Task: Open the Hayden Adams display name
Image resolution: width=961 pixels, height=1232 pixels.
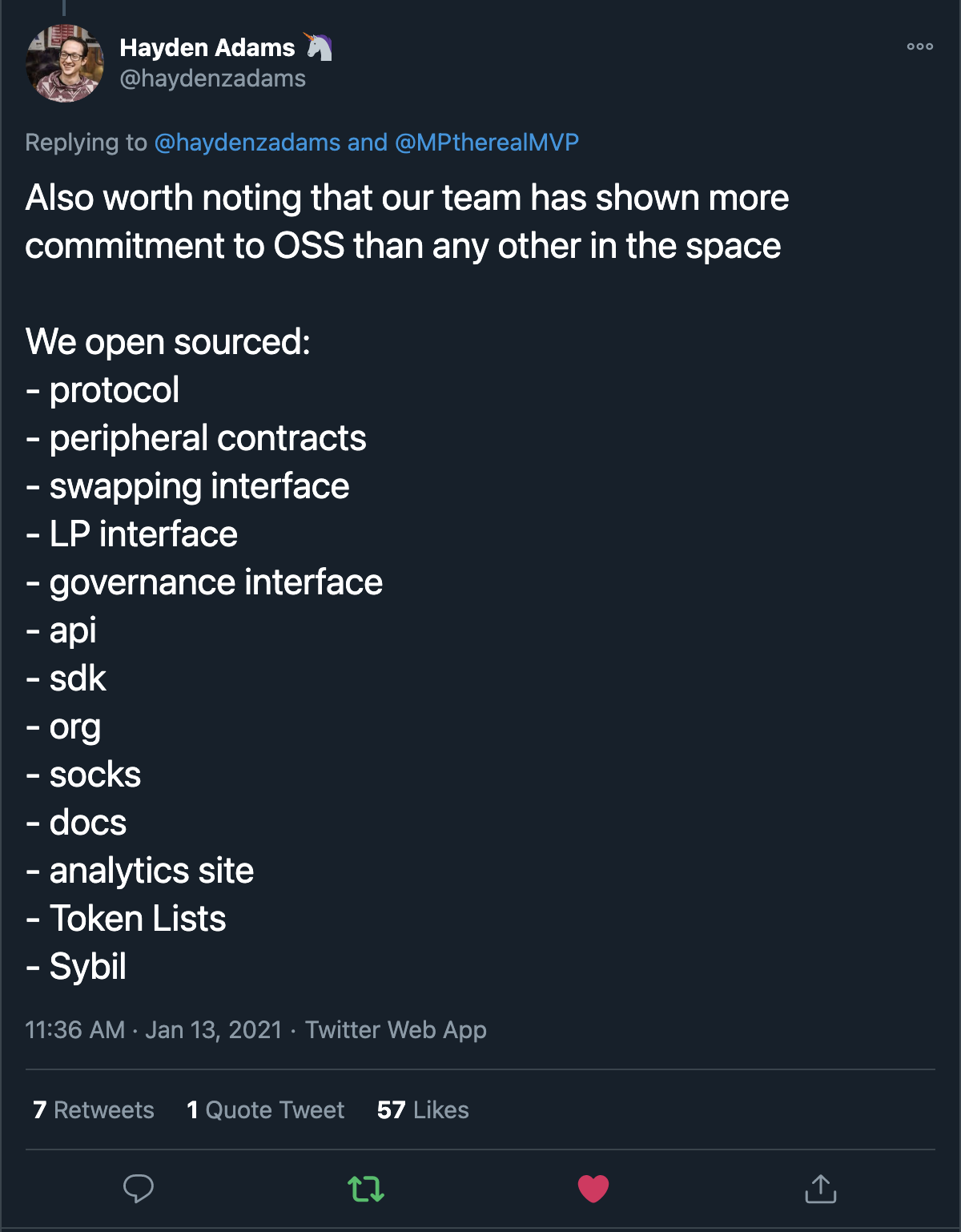Action: (x=207, y=48)
